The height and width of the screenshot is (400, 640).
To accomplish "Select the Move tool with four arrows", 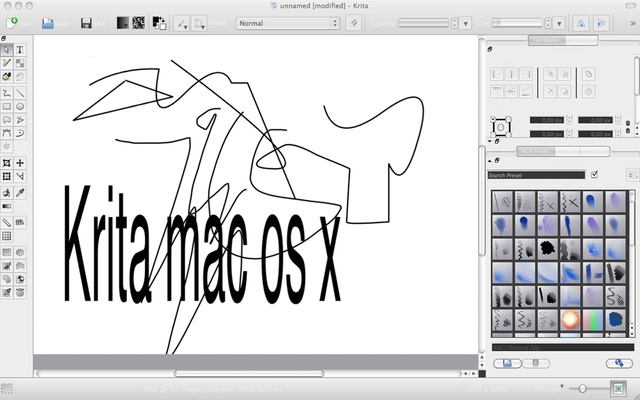I will click(20, 163).
